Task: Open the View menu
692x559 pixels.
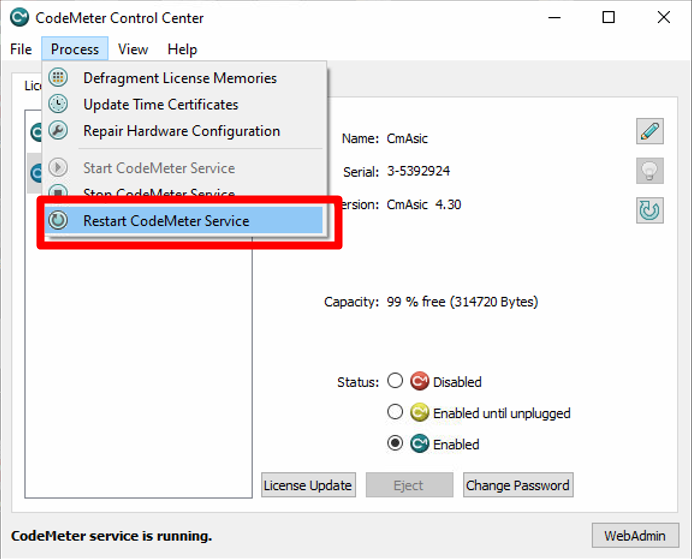Action: point(133,49)
